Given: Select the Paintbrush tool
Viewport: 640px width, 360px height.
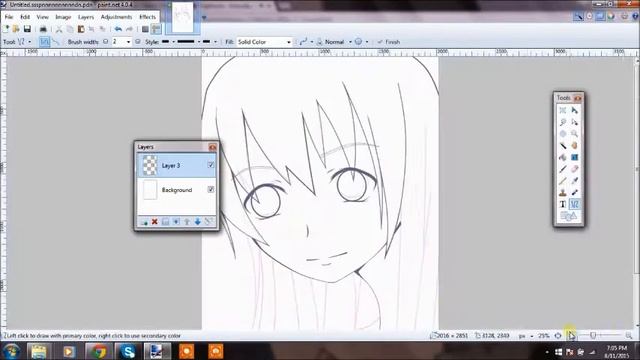Looking at the screenshot, I should click(563, 169).
